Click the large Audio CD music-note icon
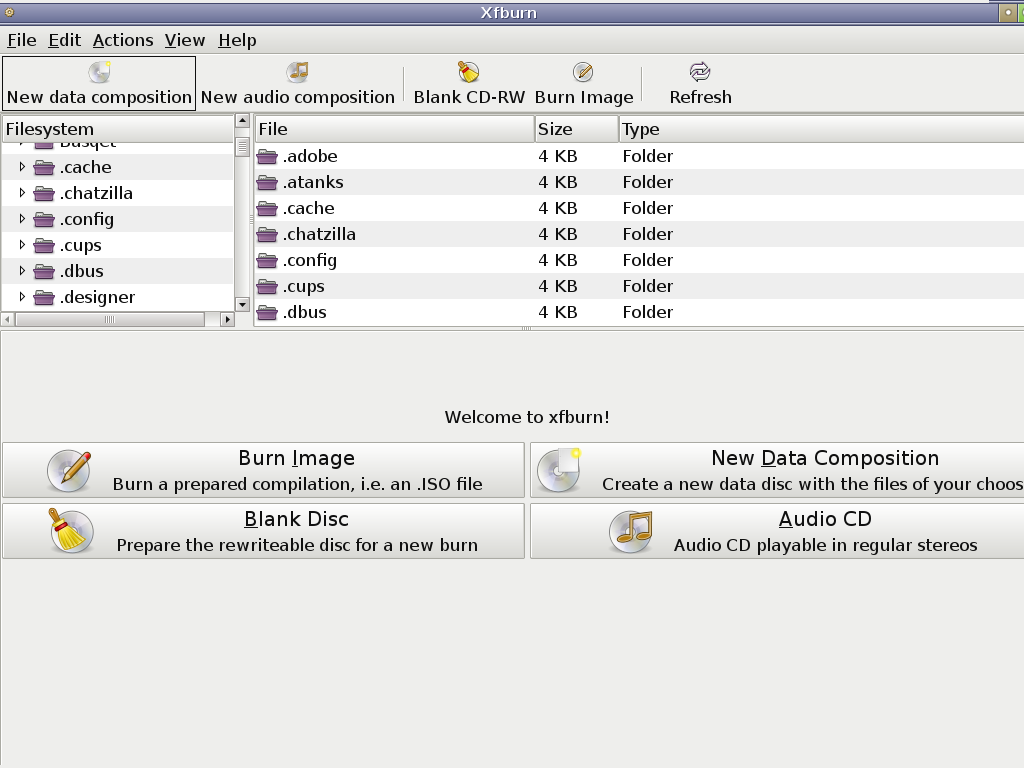Screen dimensions: 1024x768 pyautogui.click(x=631, y=532)
